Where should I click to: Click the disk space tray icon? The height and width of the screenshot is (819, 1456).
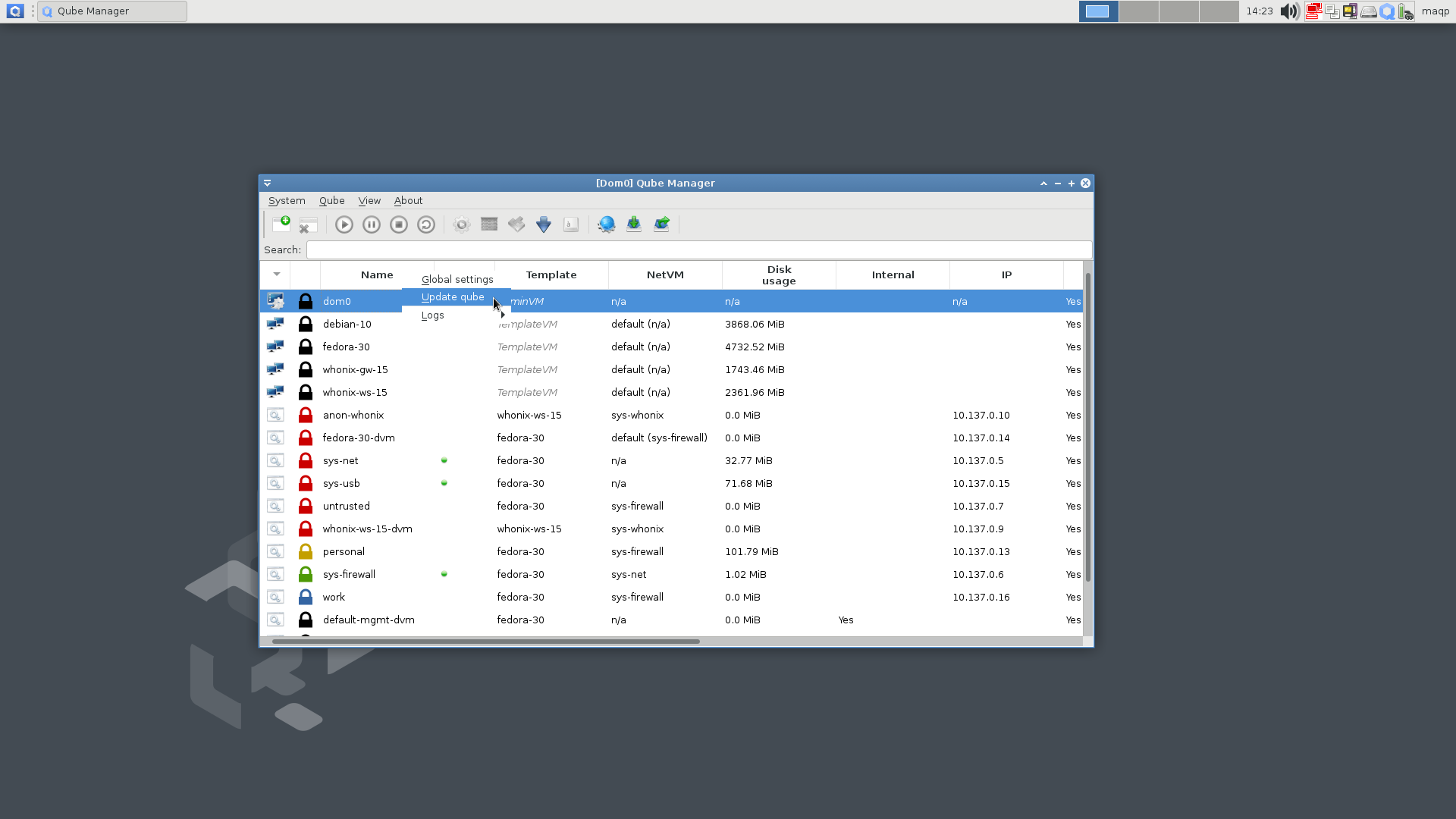click(1369, 11)
